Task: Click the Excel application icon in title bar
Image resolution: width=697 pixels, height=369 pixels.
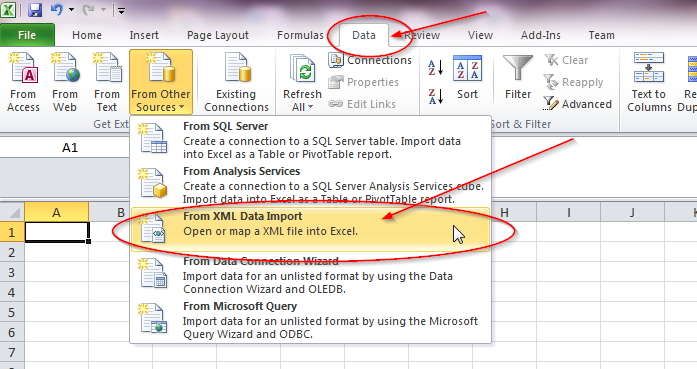Action: point(8,9)
